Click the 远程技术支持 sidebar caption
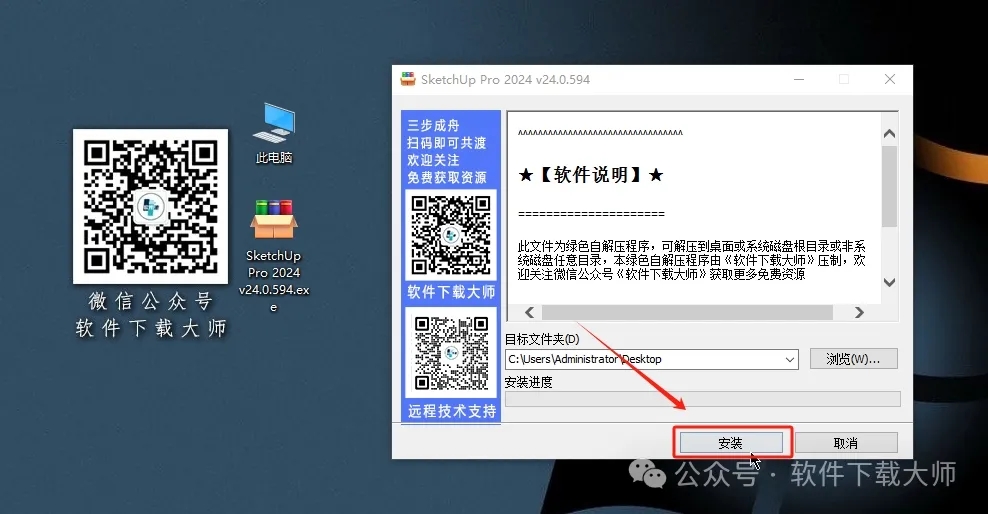The height and width of the screenshot is (514, 988). click(x=452, y=411)
